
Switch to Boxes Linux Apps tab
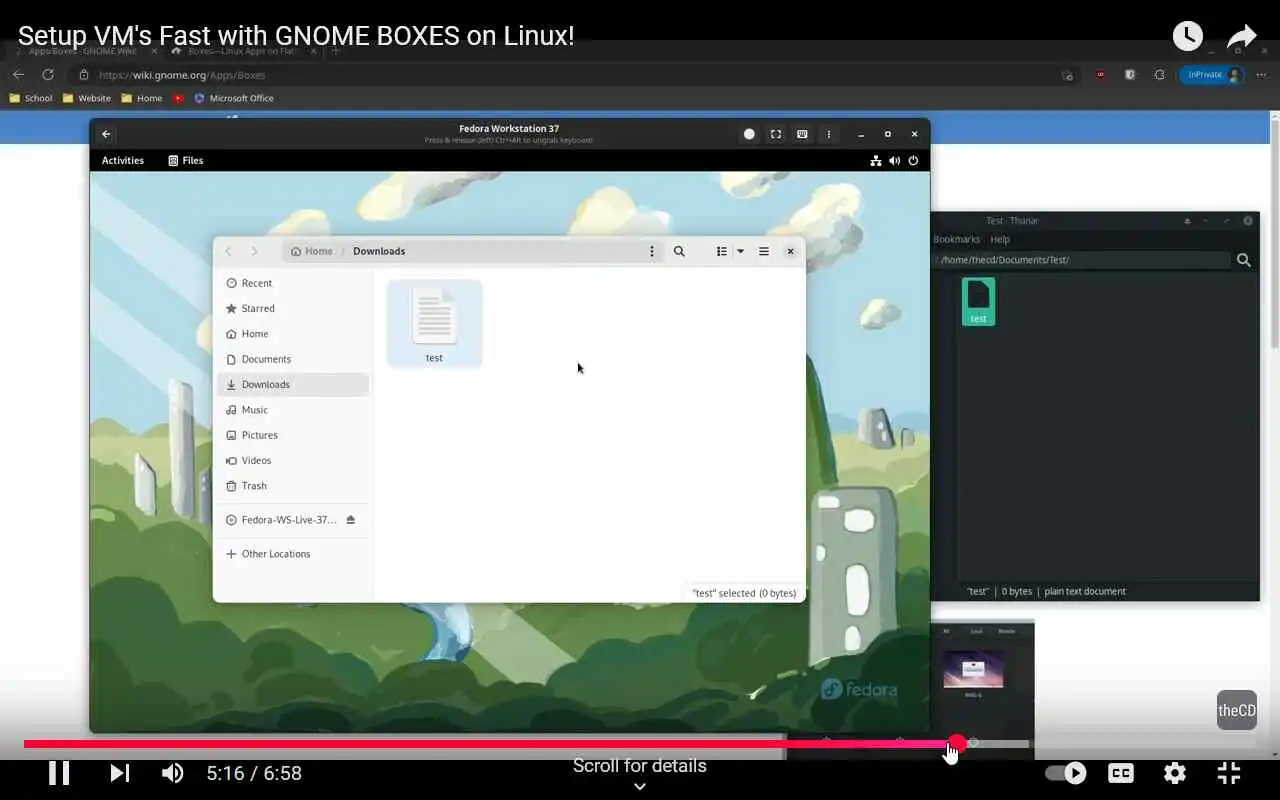click(x=240, y=50)
